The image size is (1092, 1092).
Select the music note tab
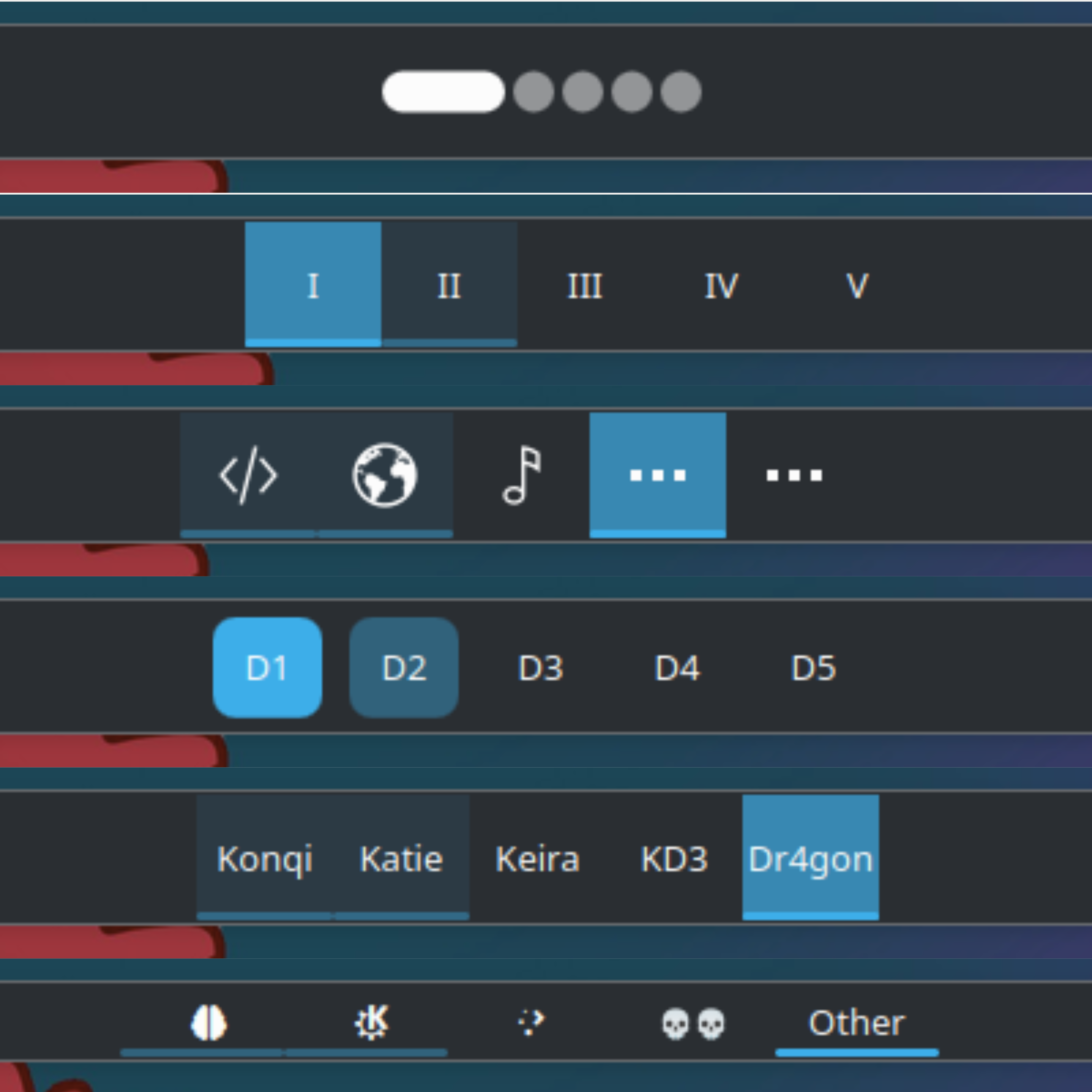click(x=521, y=475)
